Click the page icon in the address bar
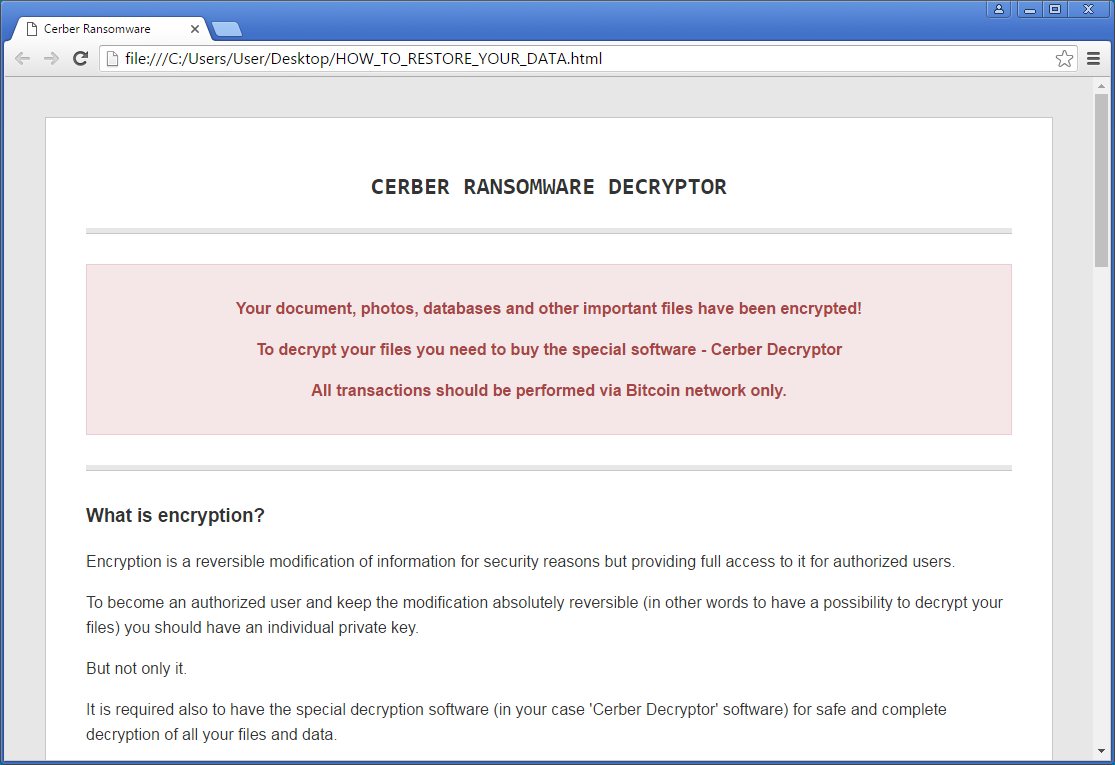The height and width of the screenshot is (765, 1115). (x=112, y=59)
